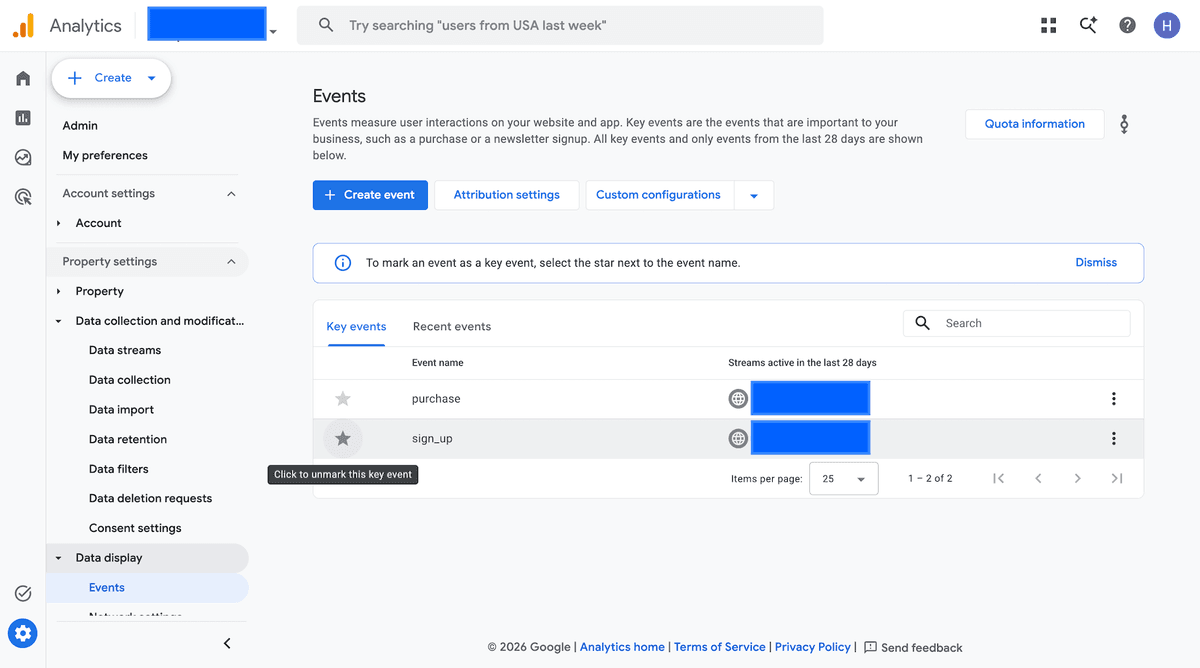Open Consent settings
Viewport: 1200px width, 668px height.
pos(135,528)
